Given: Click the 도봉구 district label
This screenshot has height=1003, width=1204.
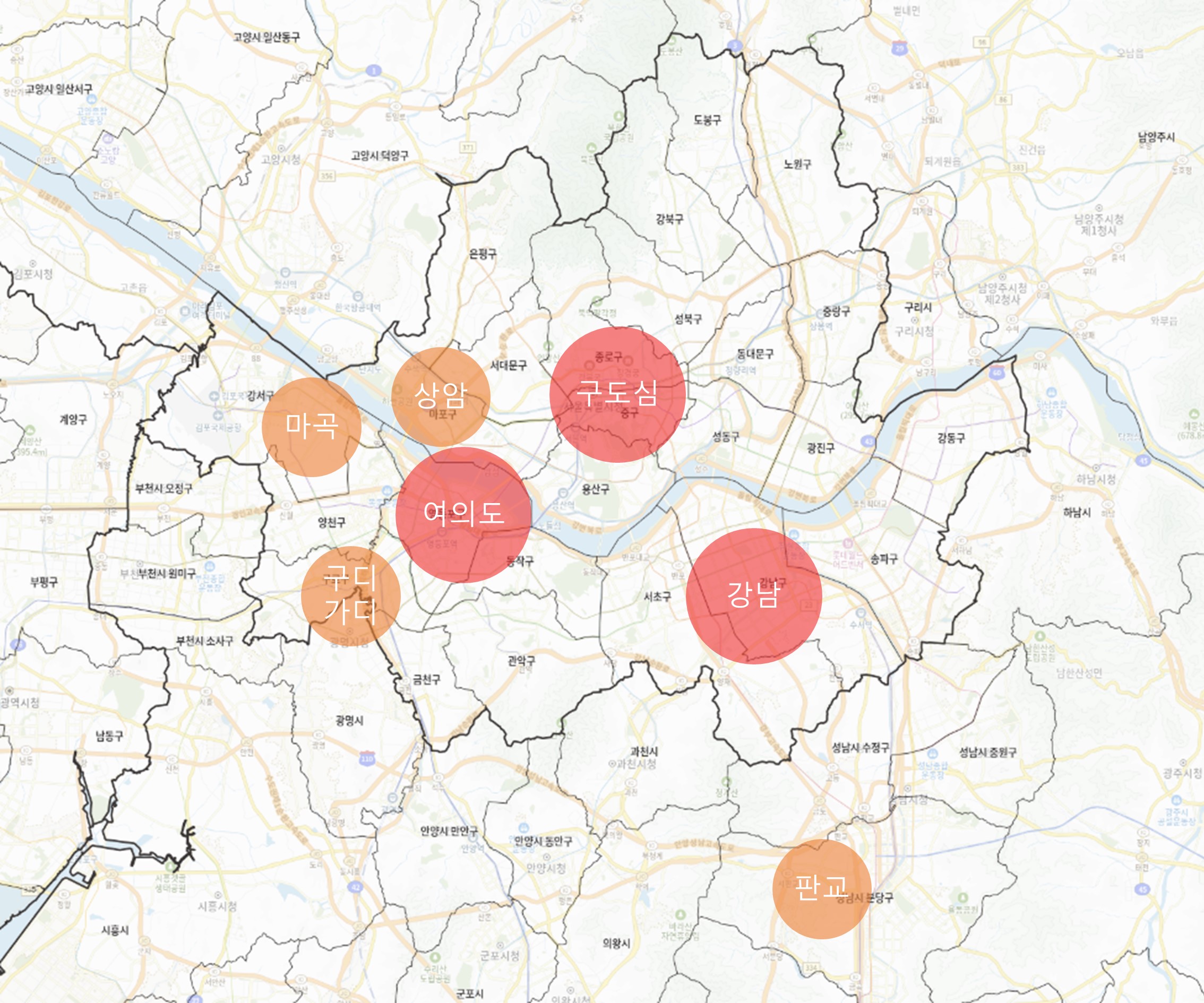Looking at the screenshot, I should (x=708, y=120).
